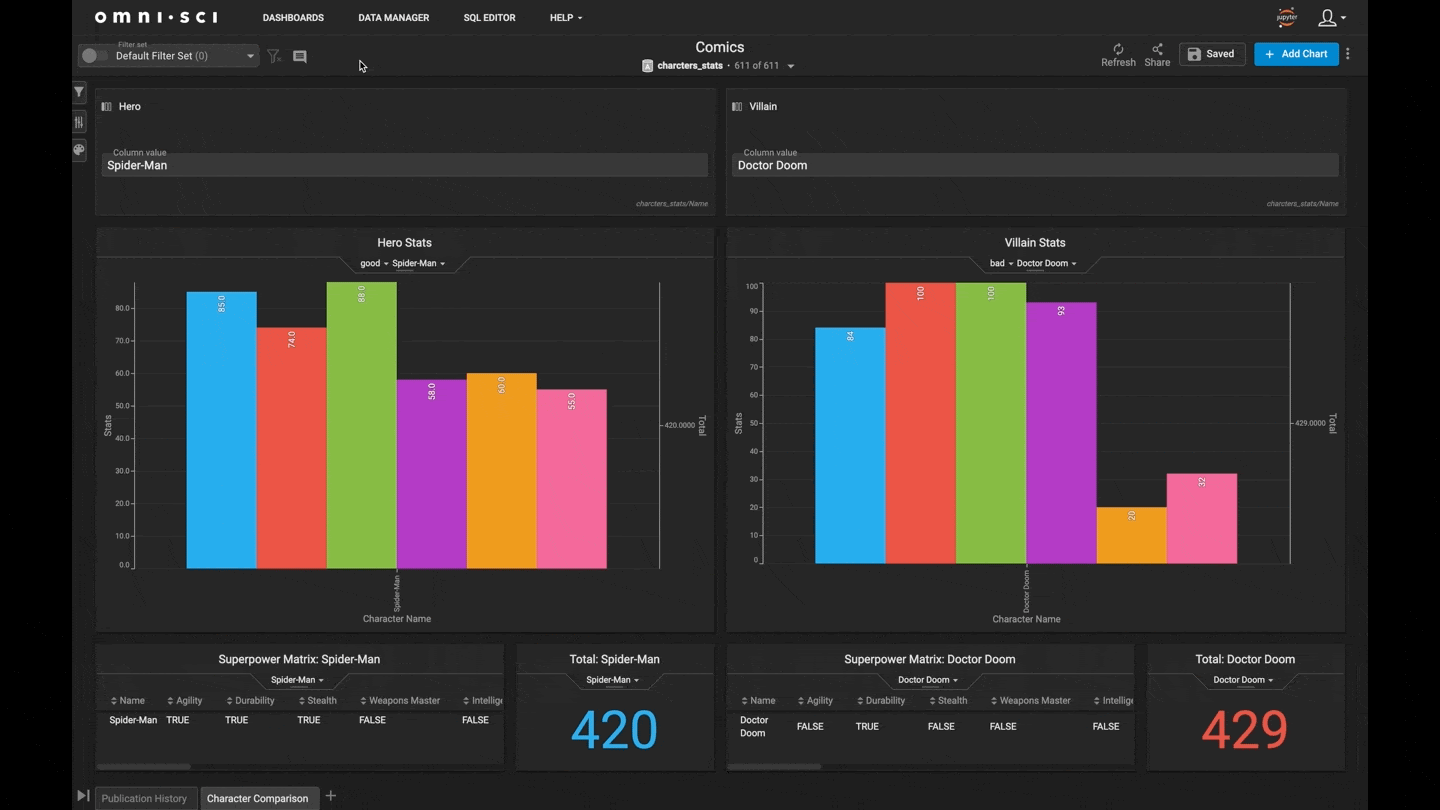
Task: Open the Default Filter Set dropdown
Action: click(x=185, y=56)
